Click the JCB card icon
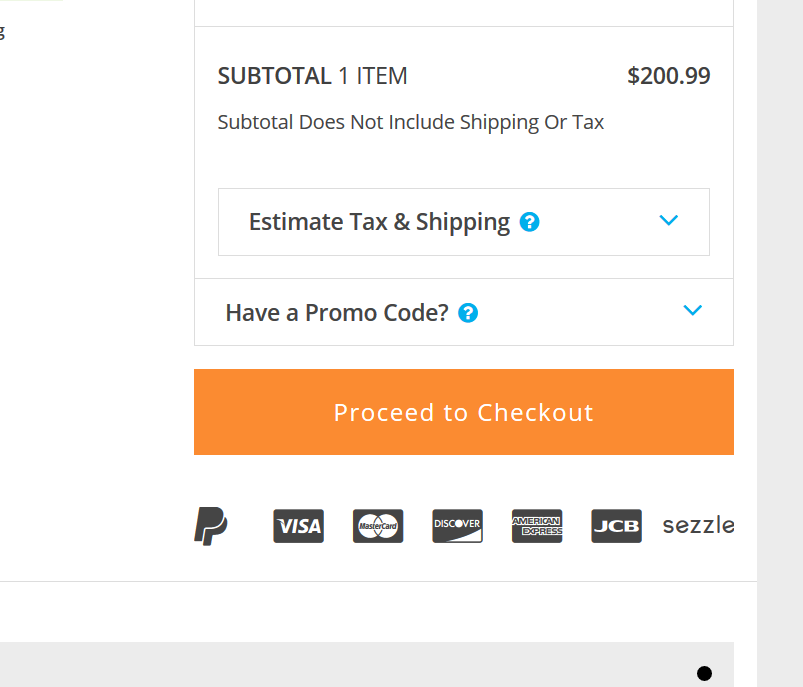 click(616, 526)
